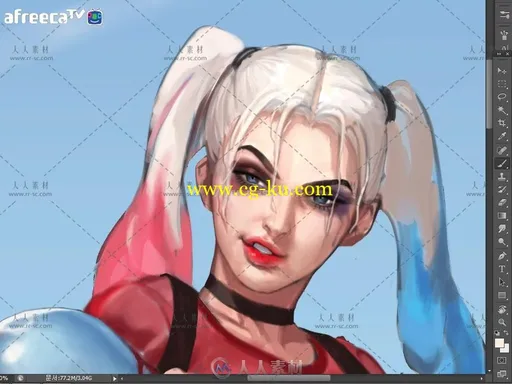The height and width of the screenshot is (384, 512).
Task: Select the Smudge tool
Action: click(502, 229)
